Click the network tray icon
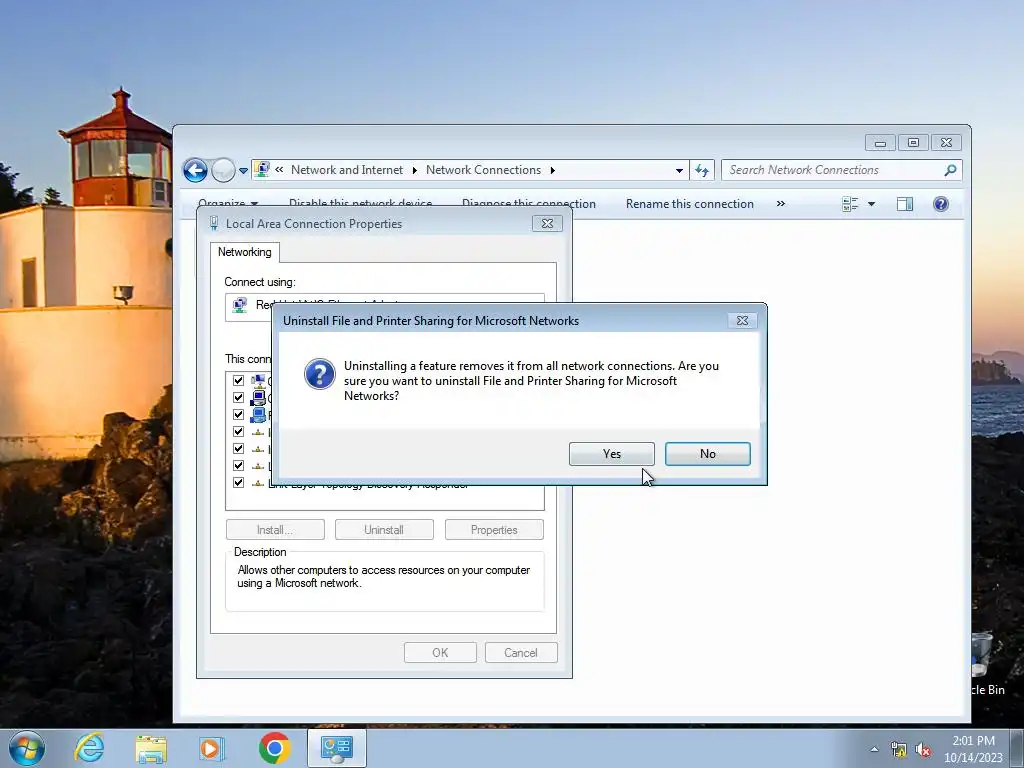The image size is (1024, 768). click(899, 750)
